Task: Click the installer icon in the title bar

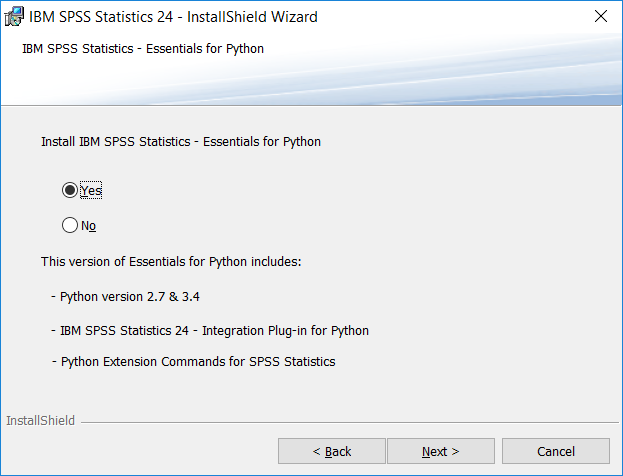Action: (14, 17)
